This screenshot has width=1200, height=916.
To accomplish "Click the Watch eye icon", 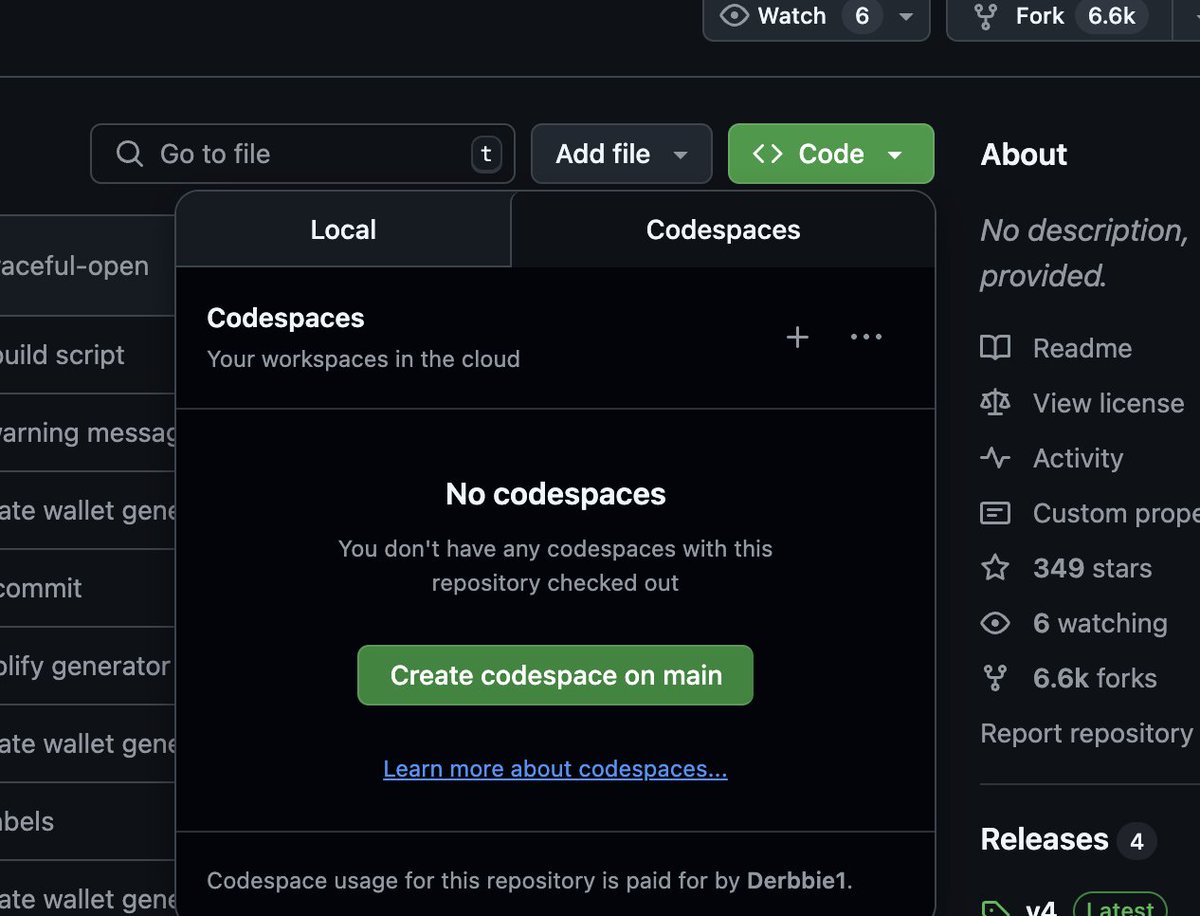I will click(734, 16).
